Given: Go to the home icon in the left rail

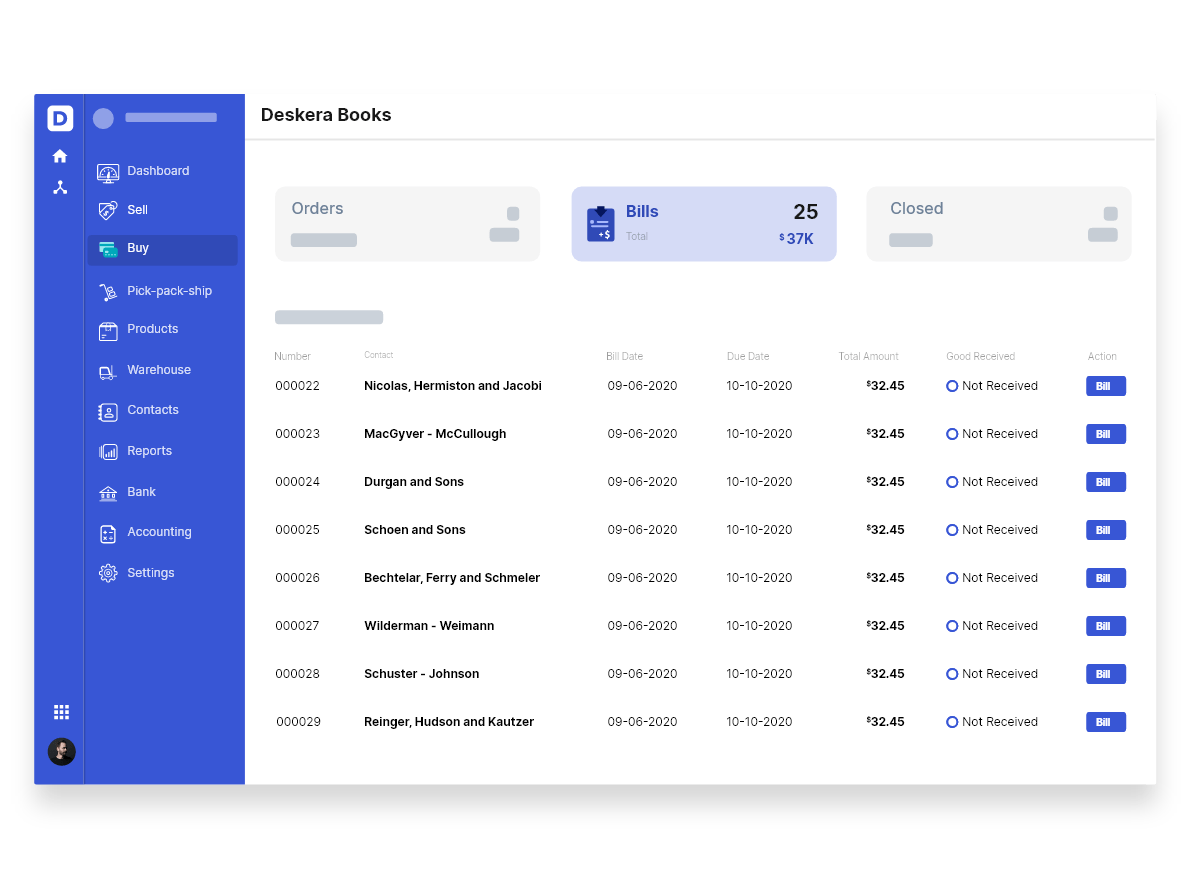Looking at the screenshot, I should point(60,156).
